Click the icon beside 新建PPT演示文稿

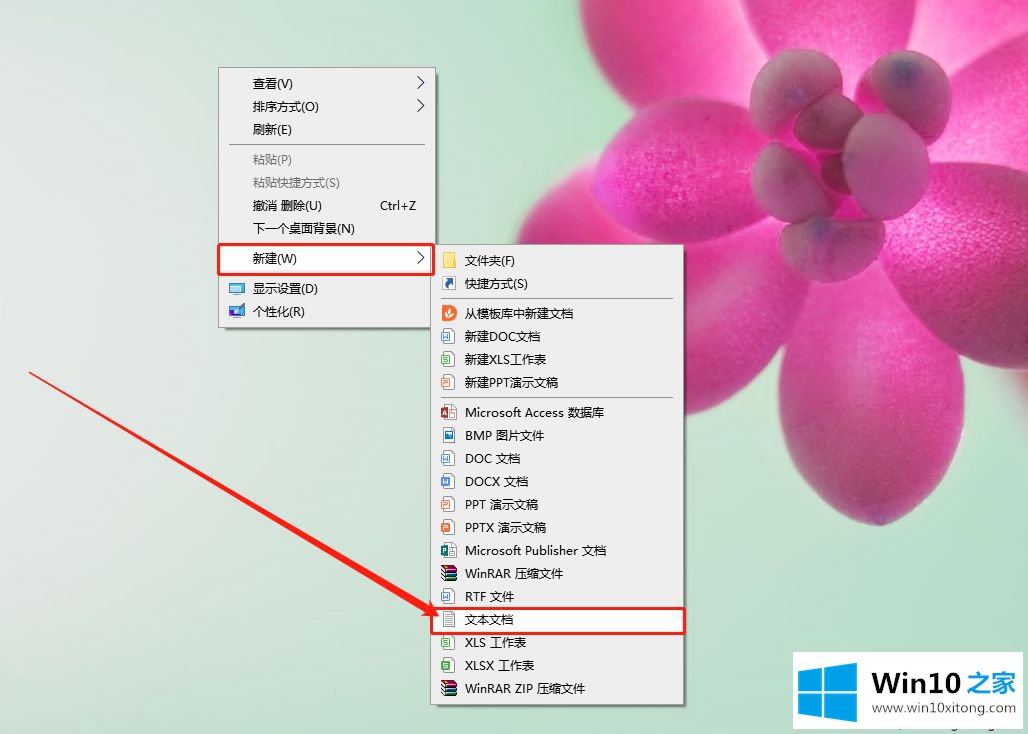pyautogui.click(x=448, y=382)
